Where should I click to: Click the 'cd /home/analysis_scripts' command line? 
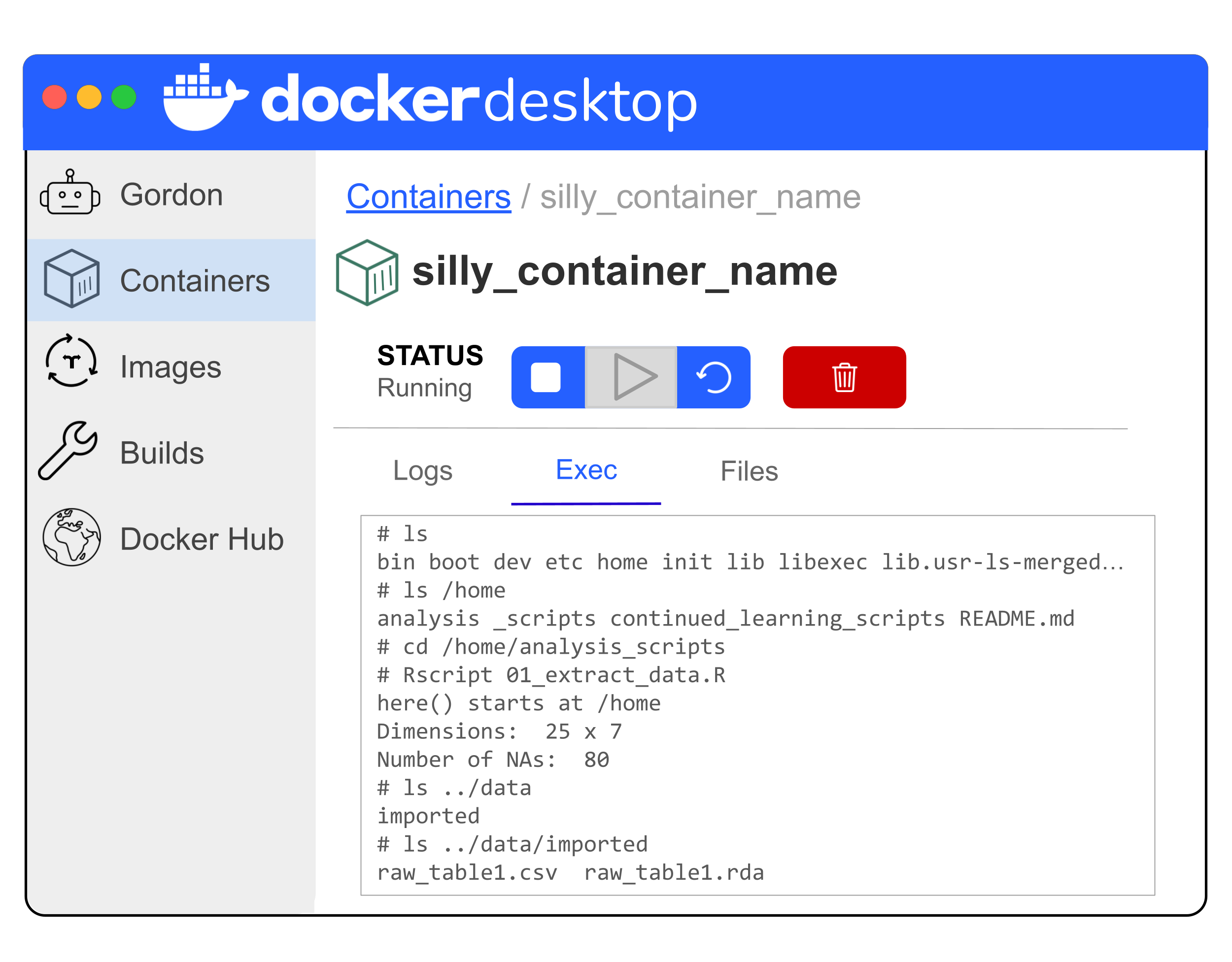point(551,647)
